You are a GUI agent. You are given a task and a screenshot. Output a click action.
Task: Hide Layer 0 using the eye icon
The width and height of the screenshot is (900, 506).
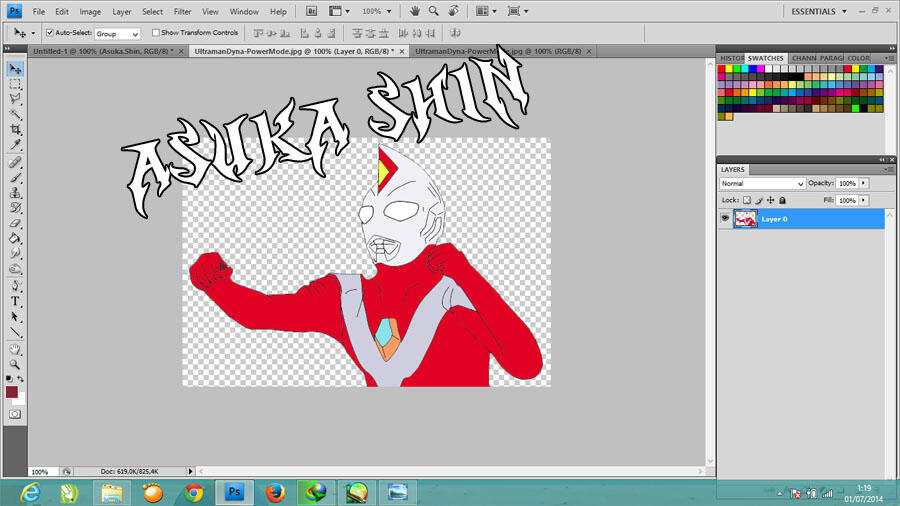click(725, 219)
